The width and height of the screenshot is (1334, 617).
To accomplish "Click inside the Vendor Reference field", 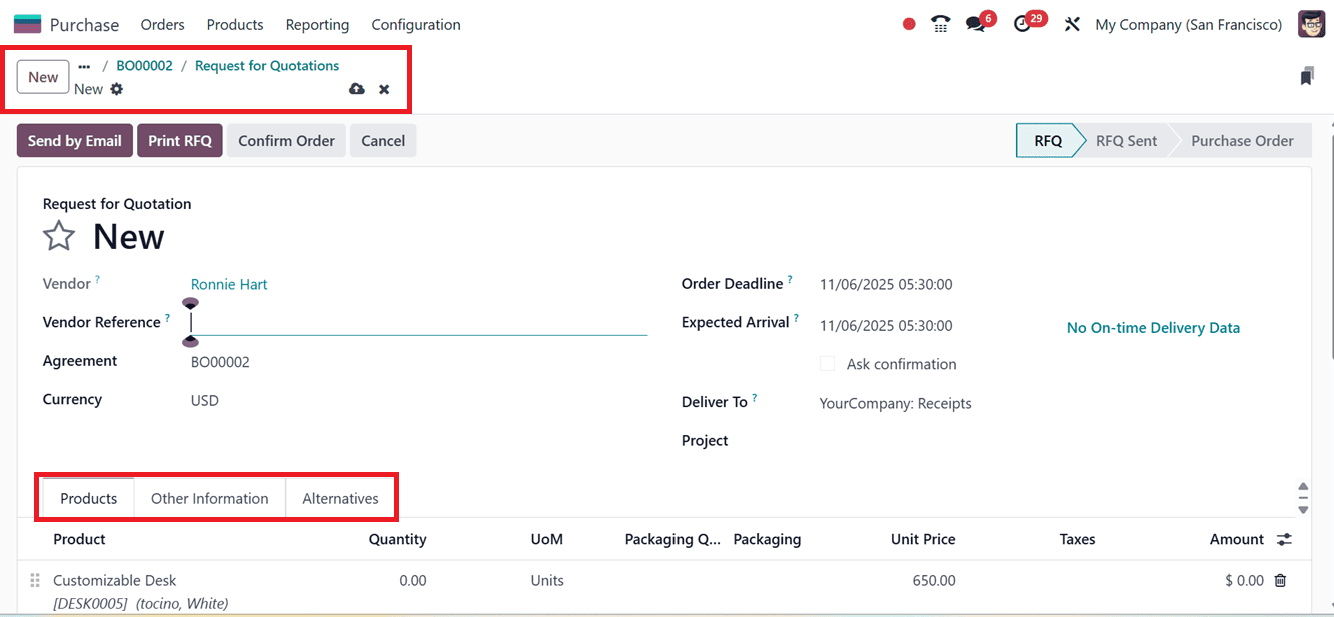I will (400, 322).
